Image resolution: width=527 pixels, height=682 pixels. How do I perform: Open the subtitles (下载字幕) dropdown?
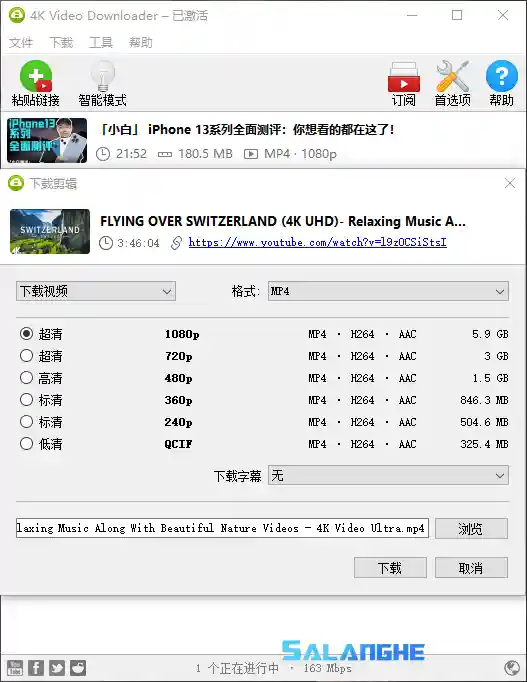pos(388,475)
